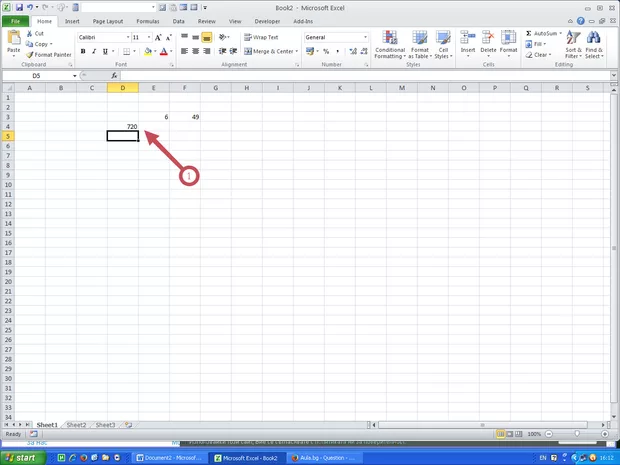The height and width of the screenshot is (465, 620).
Task: Open the Find & Select binoculars
Action: pyautogui.click(x=594, y=45)
